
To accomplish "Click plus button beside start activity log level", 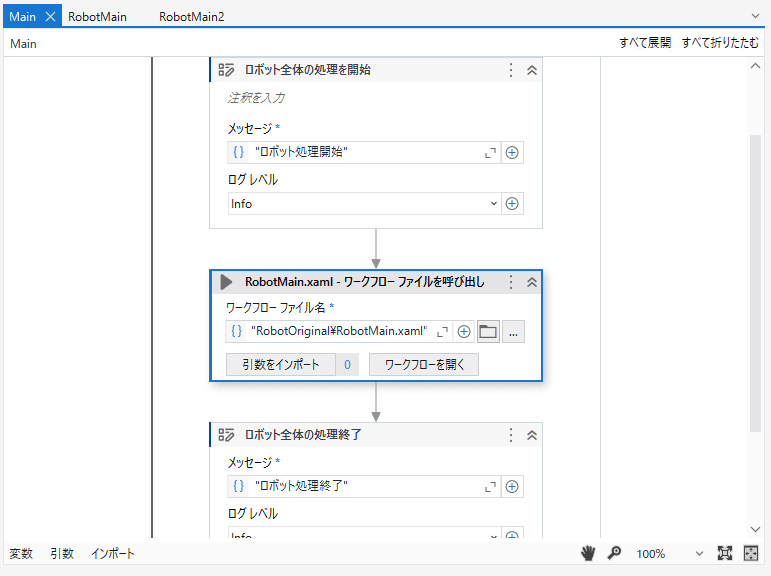I will coord(512,204).
